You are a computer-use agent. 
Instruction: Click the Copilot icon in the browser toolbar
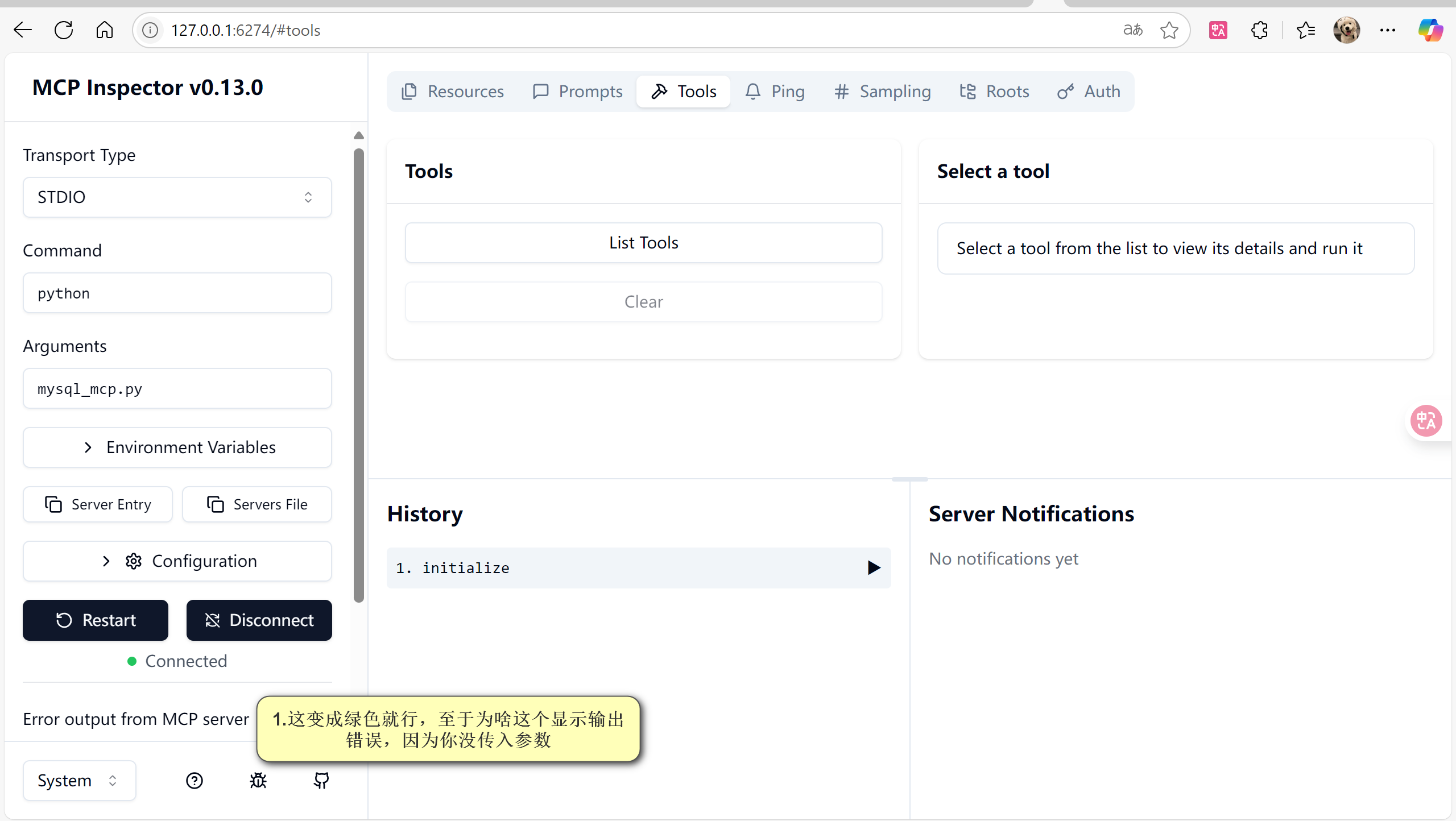coord(1430,30)
